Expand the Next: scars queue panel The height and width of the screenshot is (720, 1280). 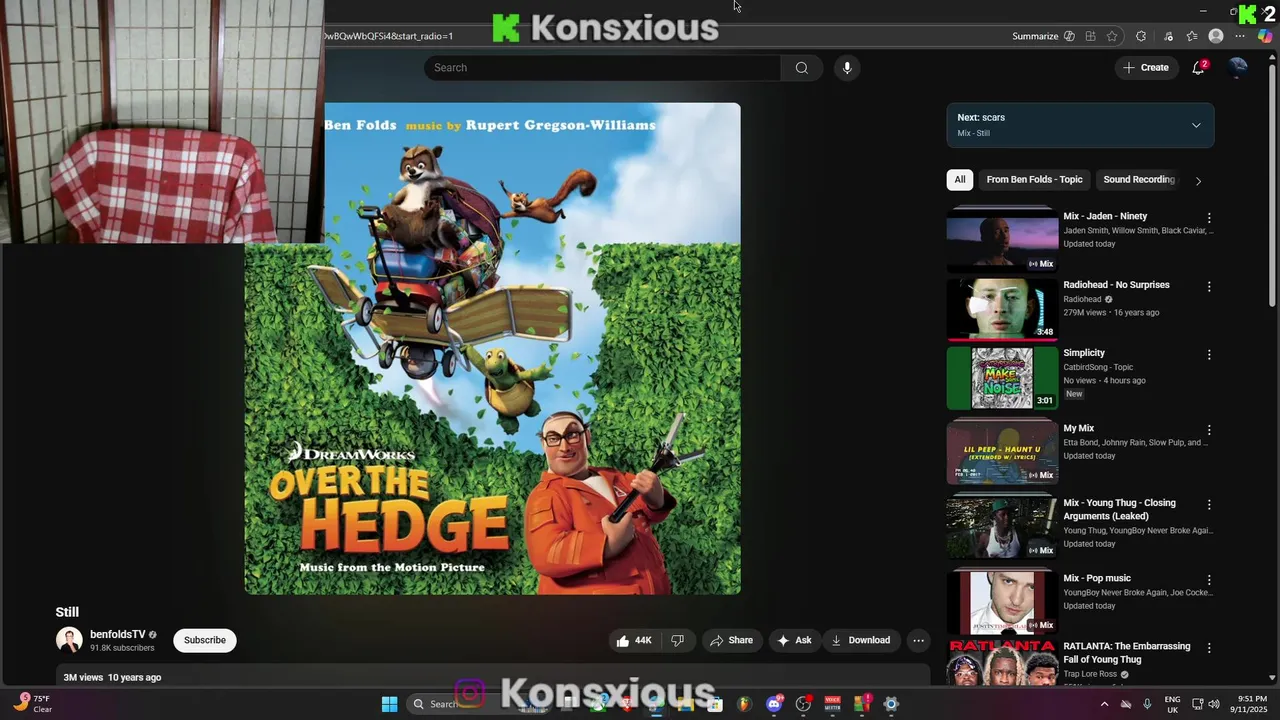click(1196, 125)
